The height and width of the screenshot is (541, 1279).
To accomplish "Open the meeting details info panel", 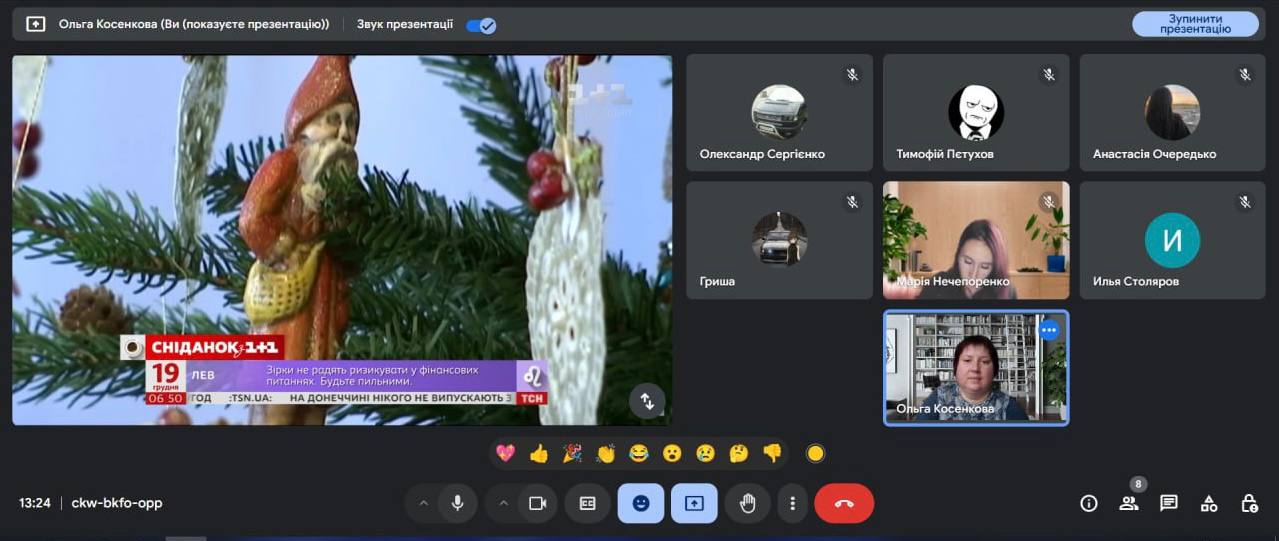I will click(x=1089, y=503).
